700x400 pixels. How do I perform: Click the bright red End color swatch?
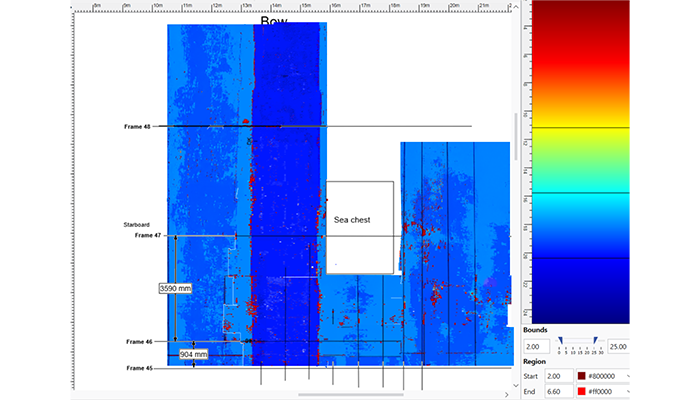[x=581, y=392]
